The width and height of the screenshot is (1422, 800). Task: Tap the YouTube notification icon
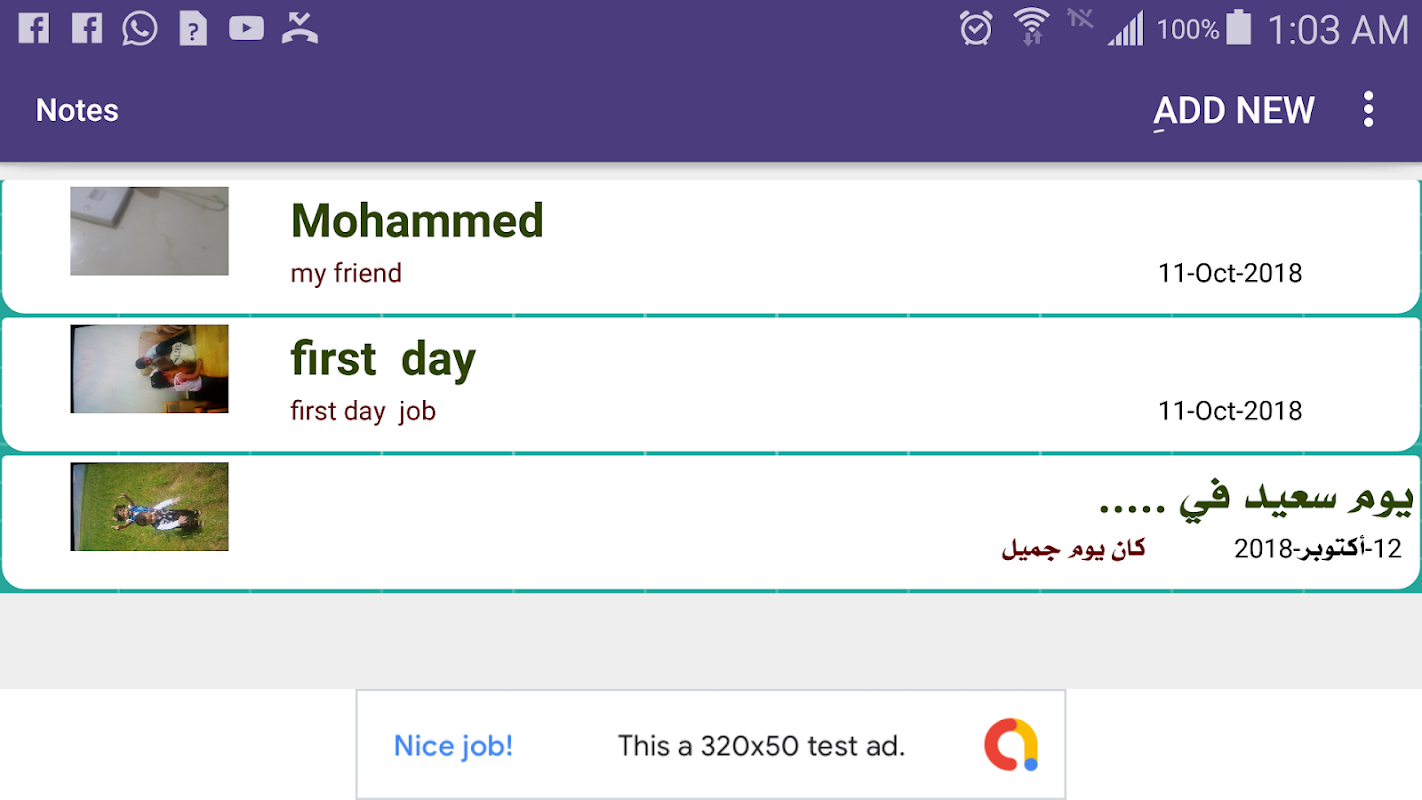(246, 28)
